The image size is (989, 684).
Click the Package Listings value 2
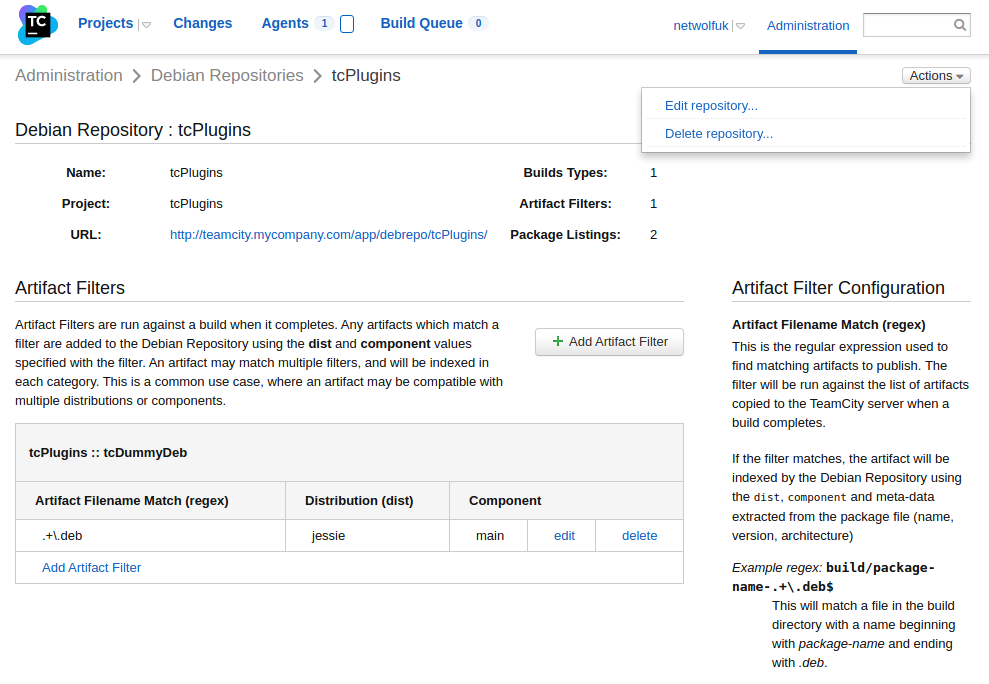click(653, 235)
